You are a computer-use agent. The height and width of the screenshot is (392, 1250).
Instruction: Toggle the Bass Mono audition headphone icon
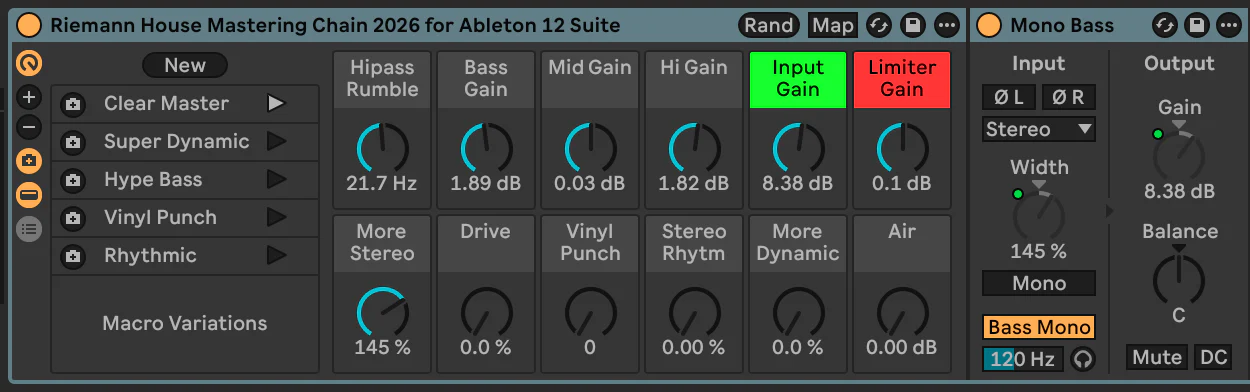tap(1082, 358)
